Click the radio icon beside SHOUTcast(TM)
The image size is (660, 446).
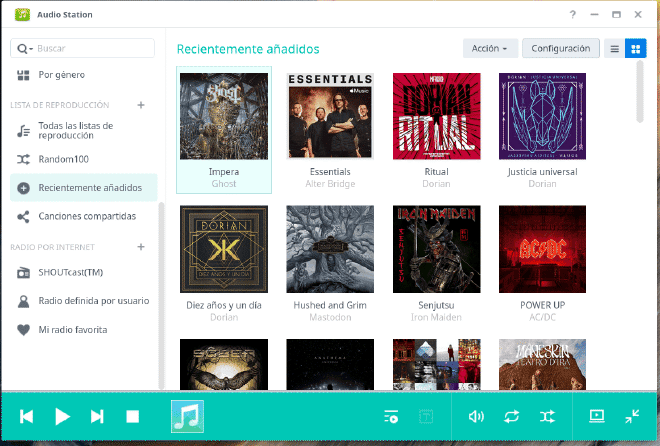[23, 273]
